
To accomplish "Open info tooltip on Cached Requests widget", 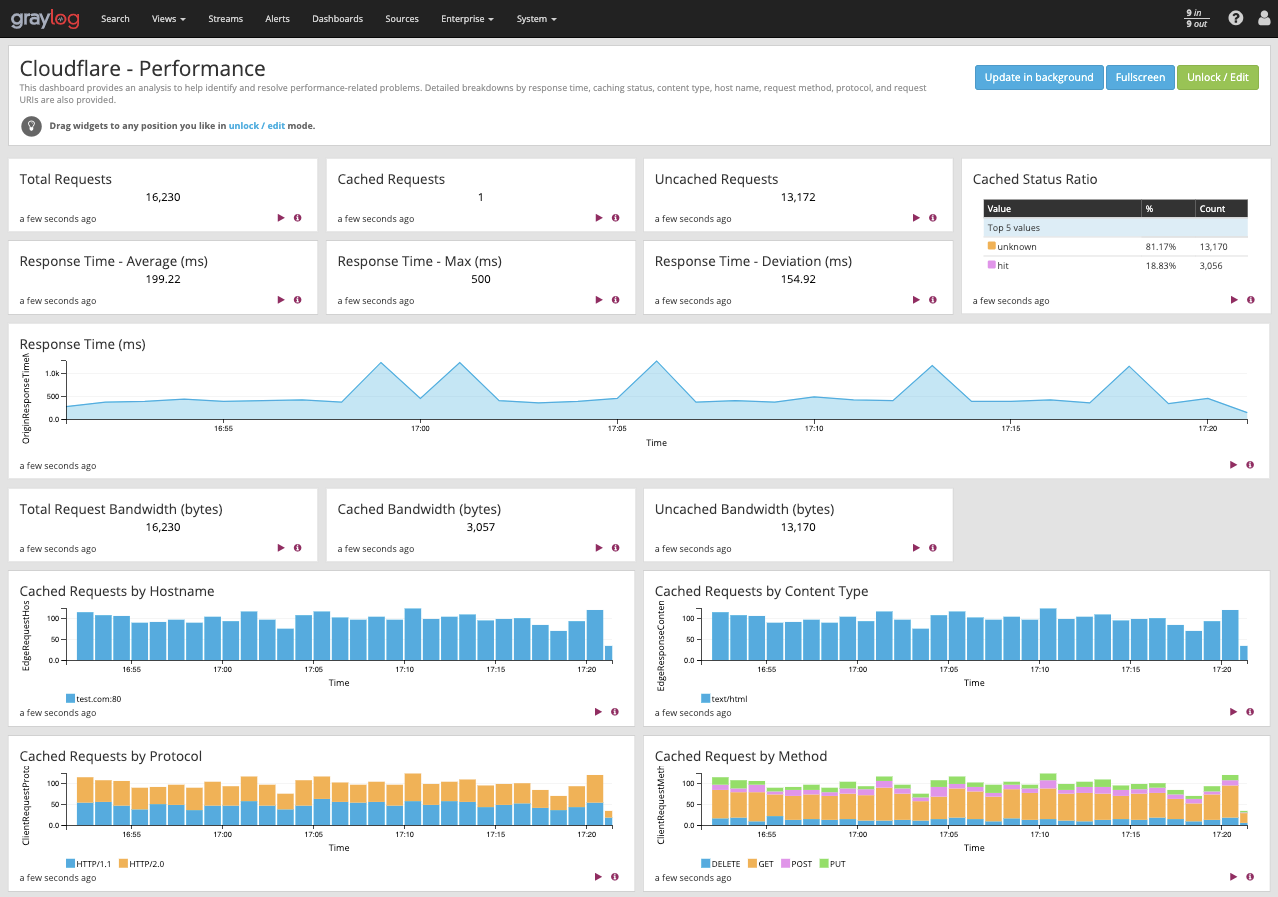I will [615, 217].
